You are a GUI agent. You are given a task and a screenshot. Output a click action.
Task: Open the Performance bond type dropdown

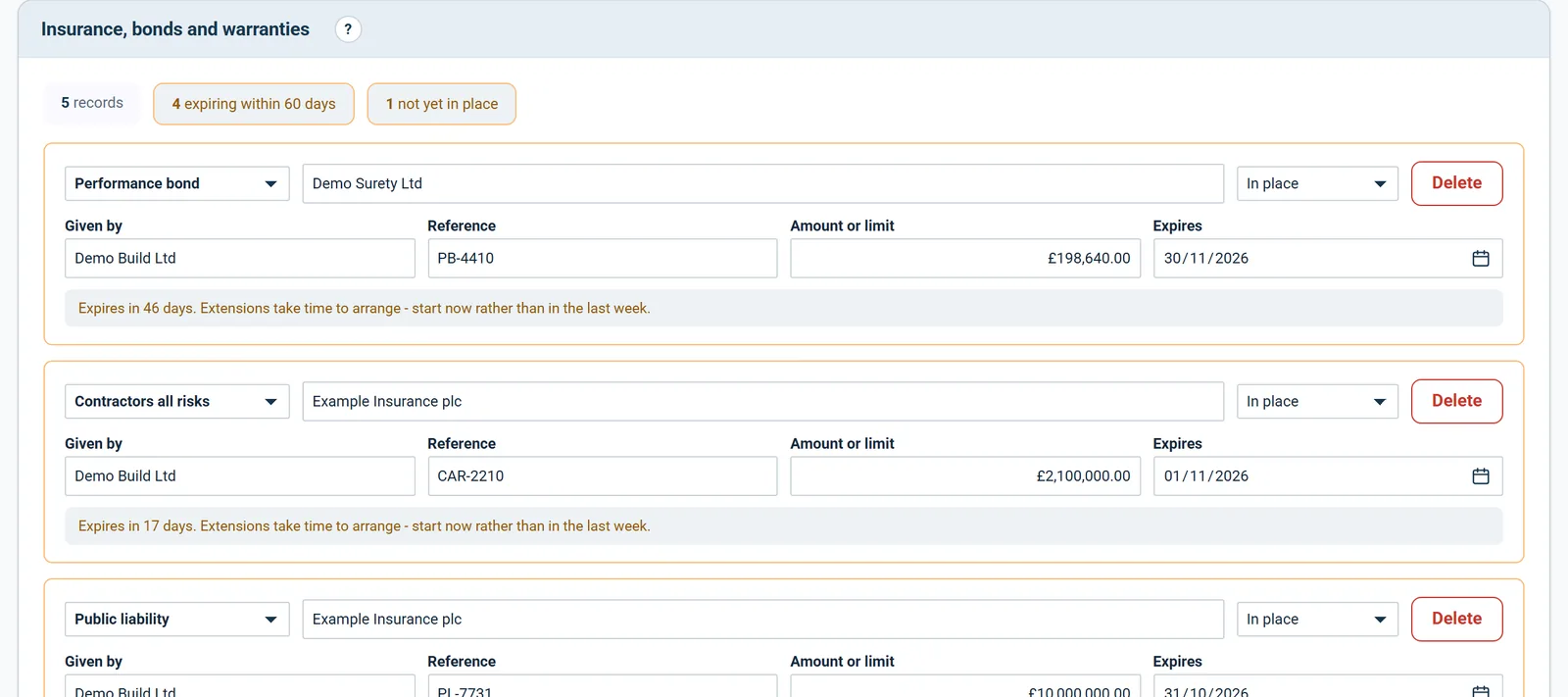pos(177,183)
